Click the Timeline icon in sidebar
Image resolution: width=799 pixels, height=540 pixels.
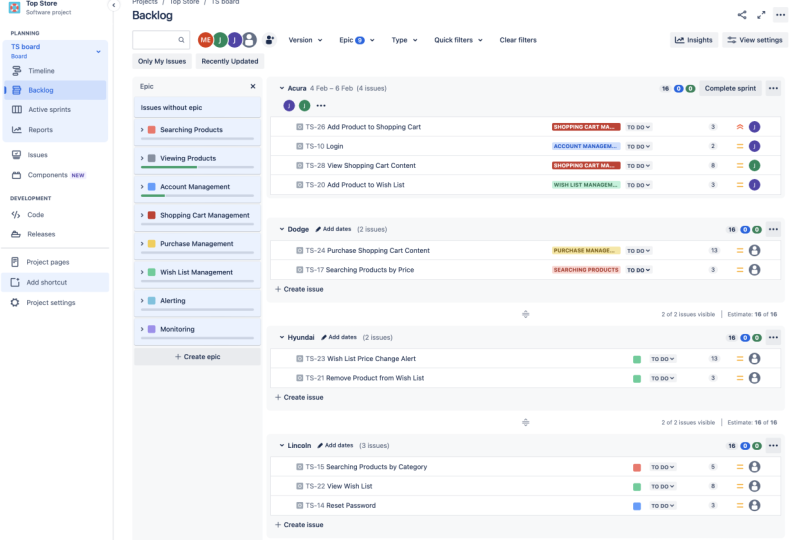[x=16, y=71]
